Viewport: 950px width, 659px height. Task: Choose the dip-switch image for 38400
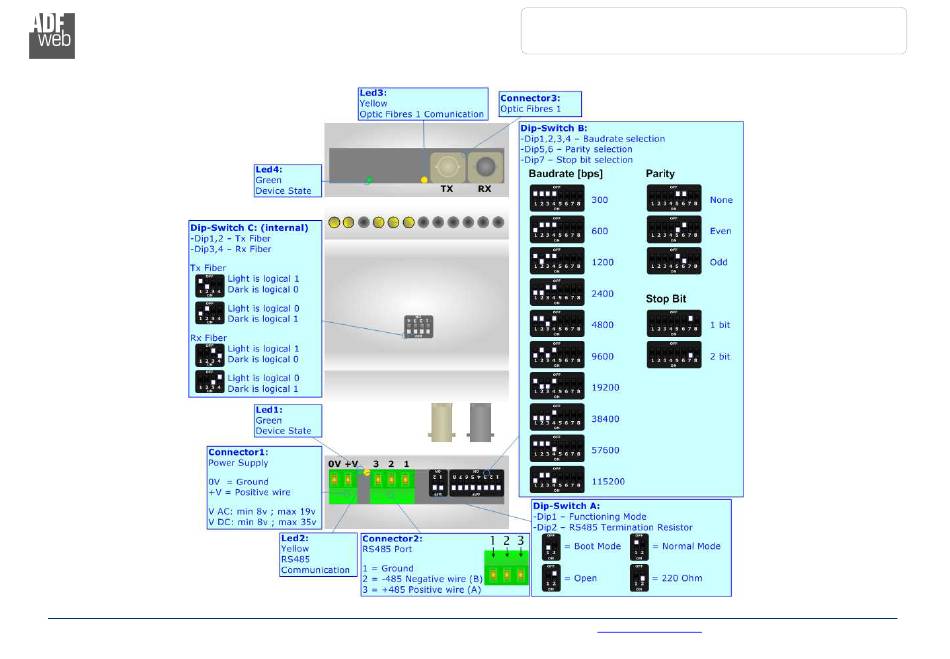point(557,418)
